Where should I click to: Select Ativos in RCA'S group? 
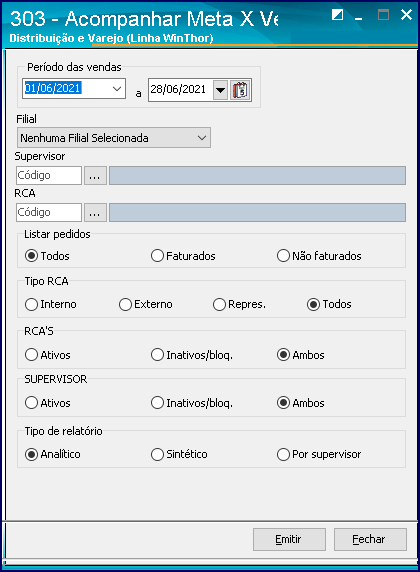(47, 355)
